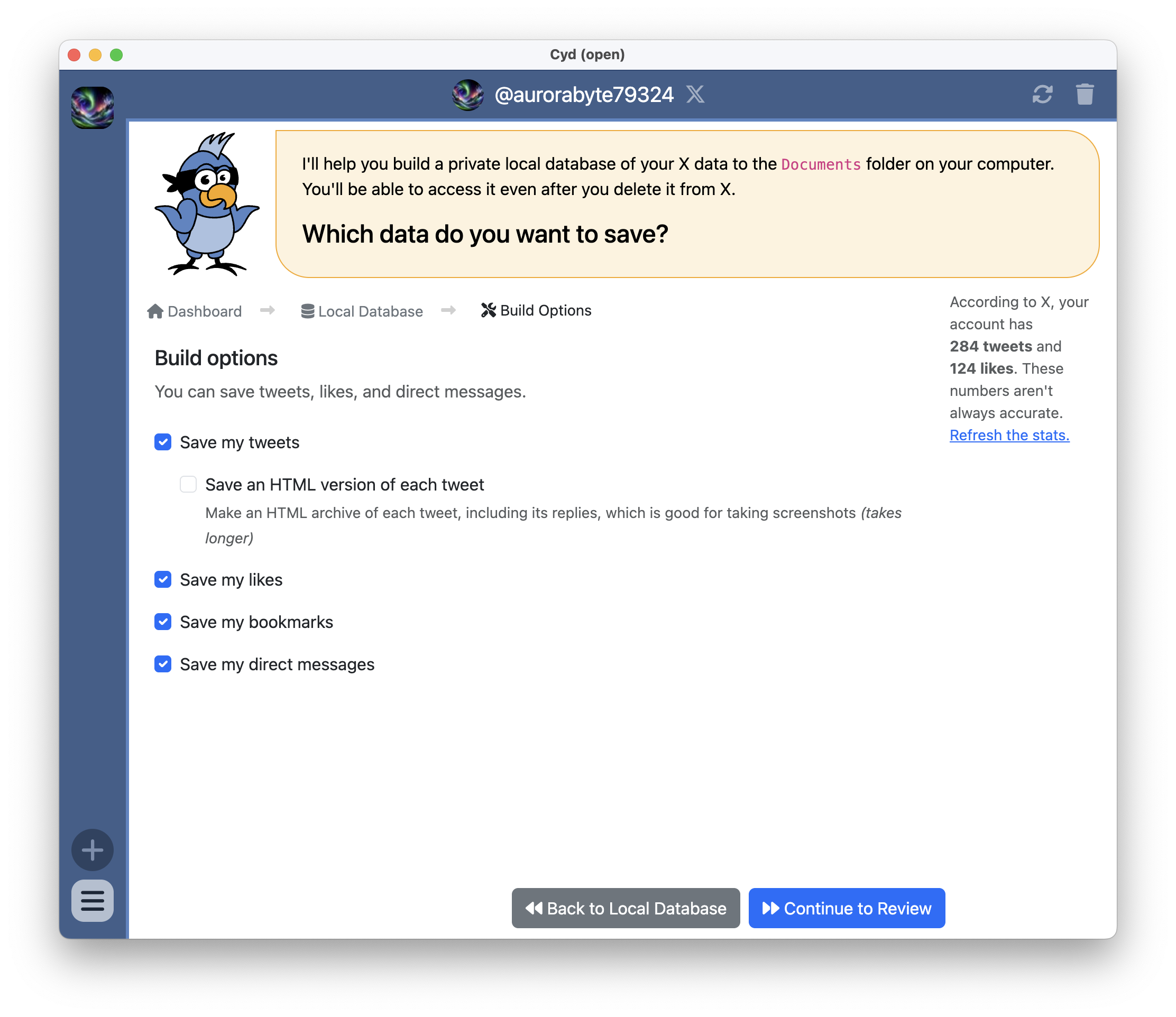The width and height of the screenshot is (1176, 1017).
Task: Click Refresh the stats link
Action: tap(1009, 435)
